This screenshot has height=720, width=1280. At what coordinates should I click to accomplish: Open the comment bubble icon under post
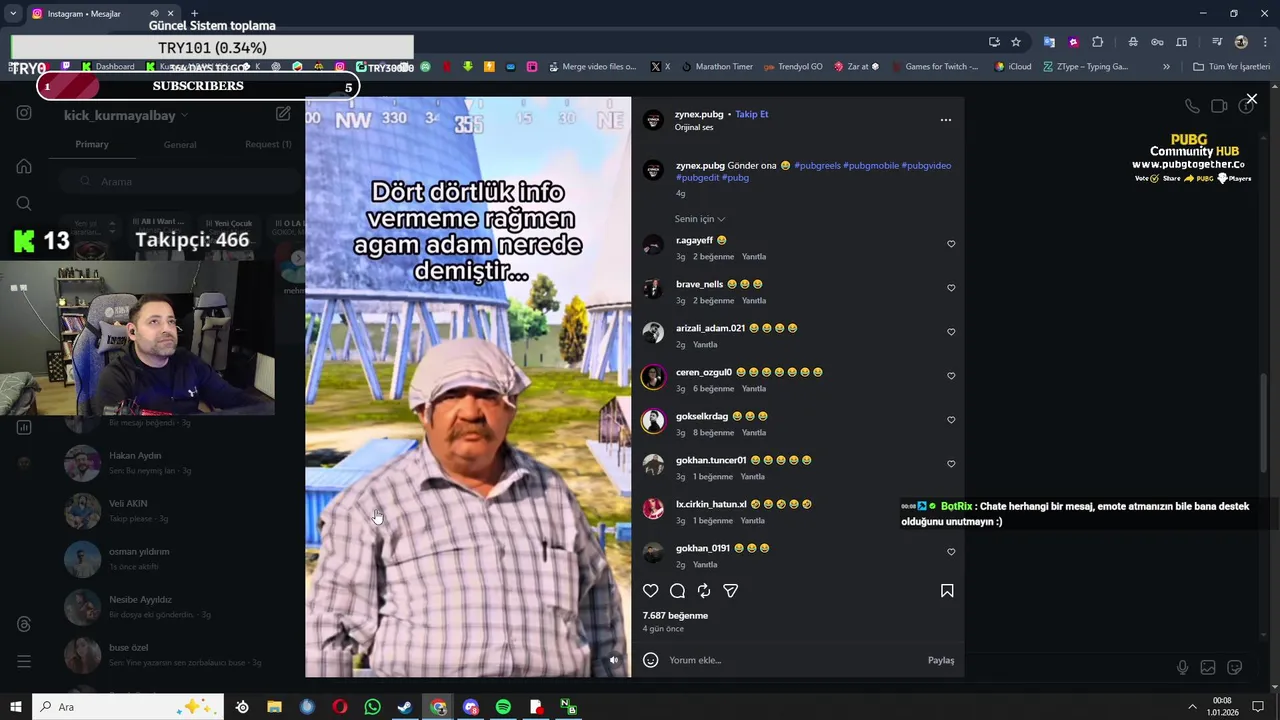coord(677,591)
